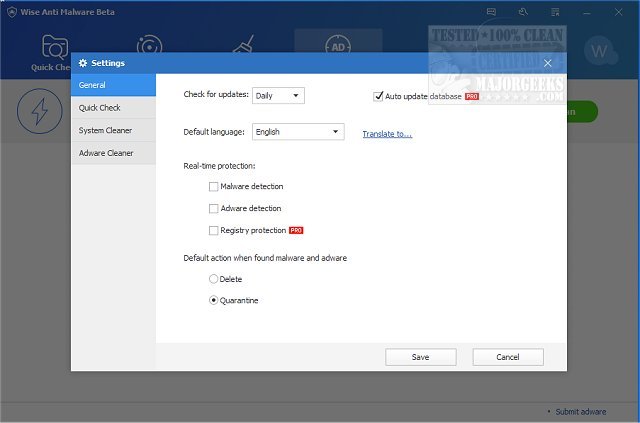Toggle Auto update database checkbox
This screenshot has width=640, height=423.
(x=378, y=96)
